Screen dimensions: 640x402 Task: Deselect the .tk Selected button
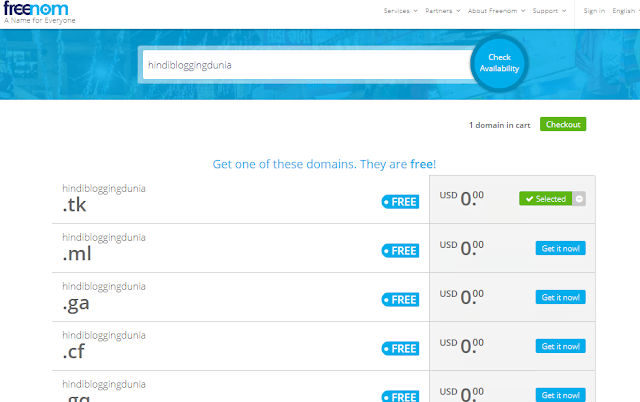click(x=546, y=199)
